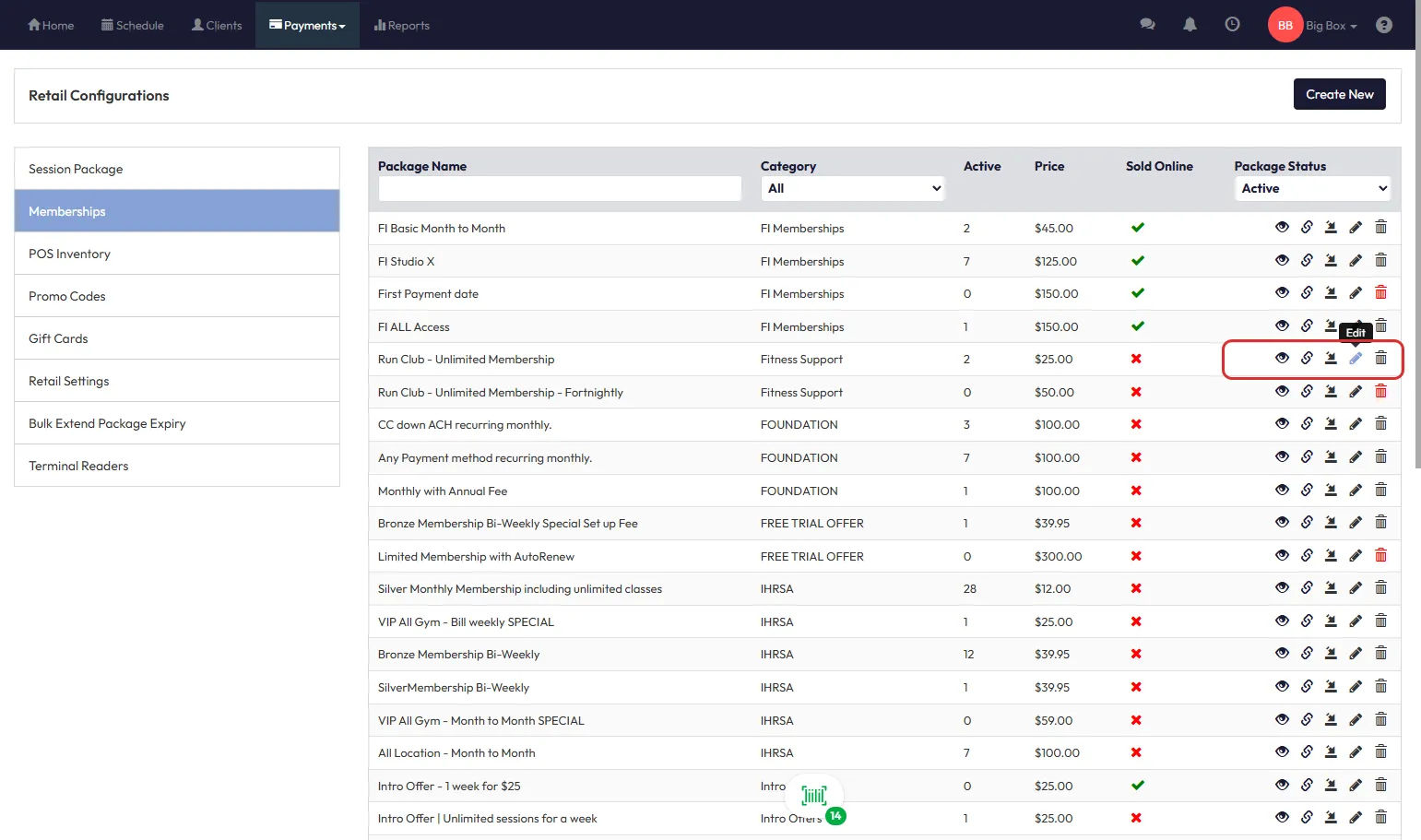Click eye icon for Intro Offer - 1 week for $25

pos(1282,786)
